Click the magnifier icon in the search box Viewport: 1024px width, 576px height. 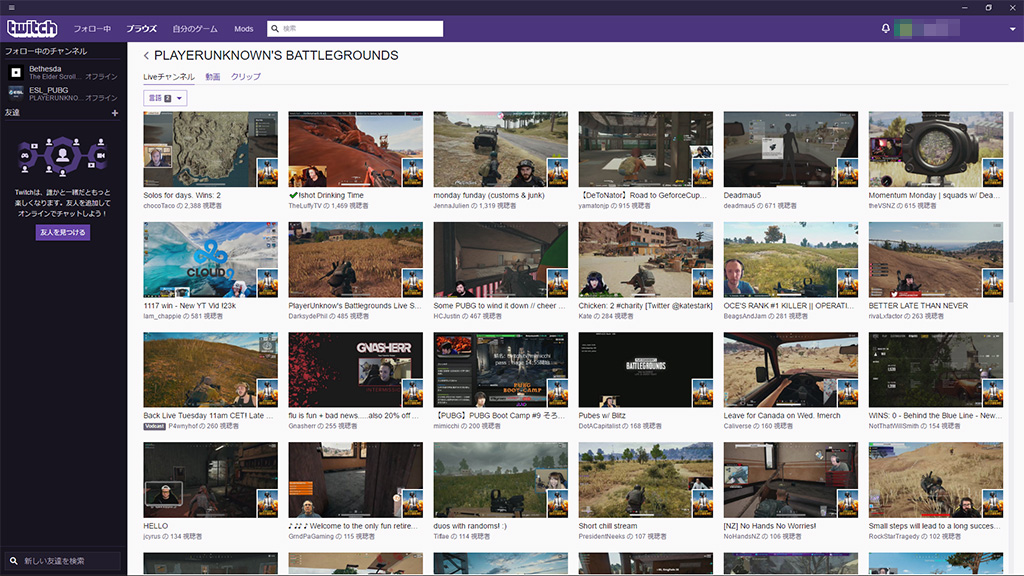276,29
